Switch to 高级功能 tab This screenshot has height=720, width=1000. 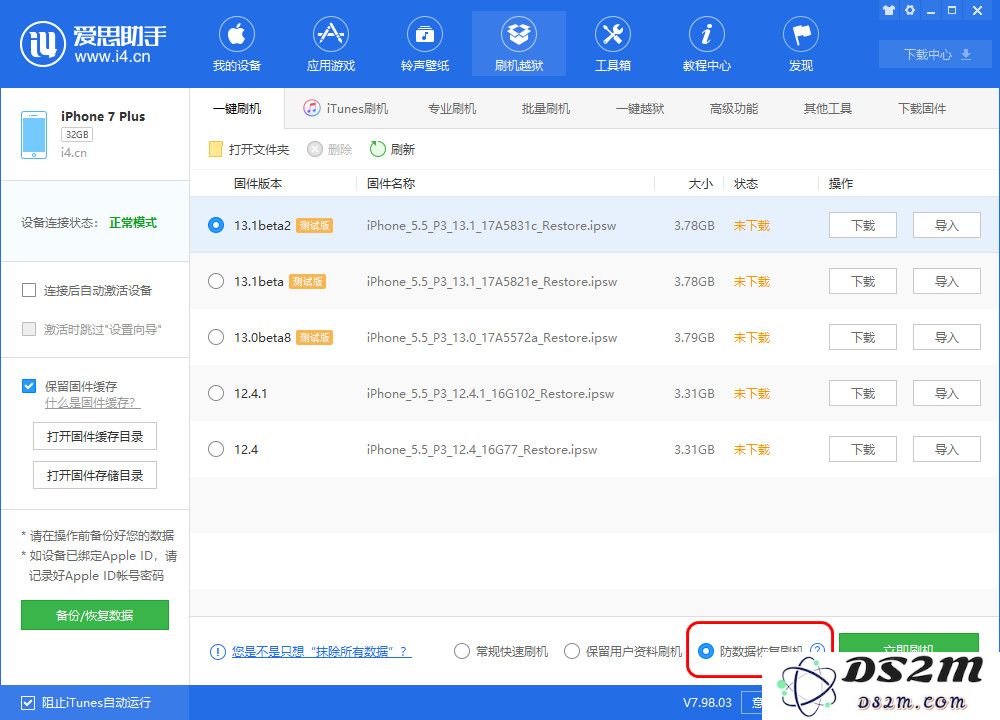click(733, 108)
